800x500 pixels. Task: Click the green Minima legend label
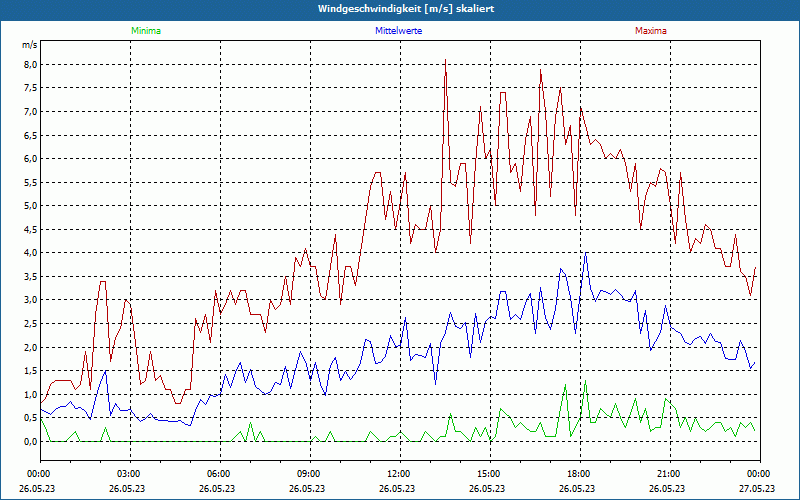pyautogui.click(x=146, y=31)
